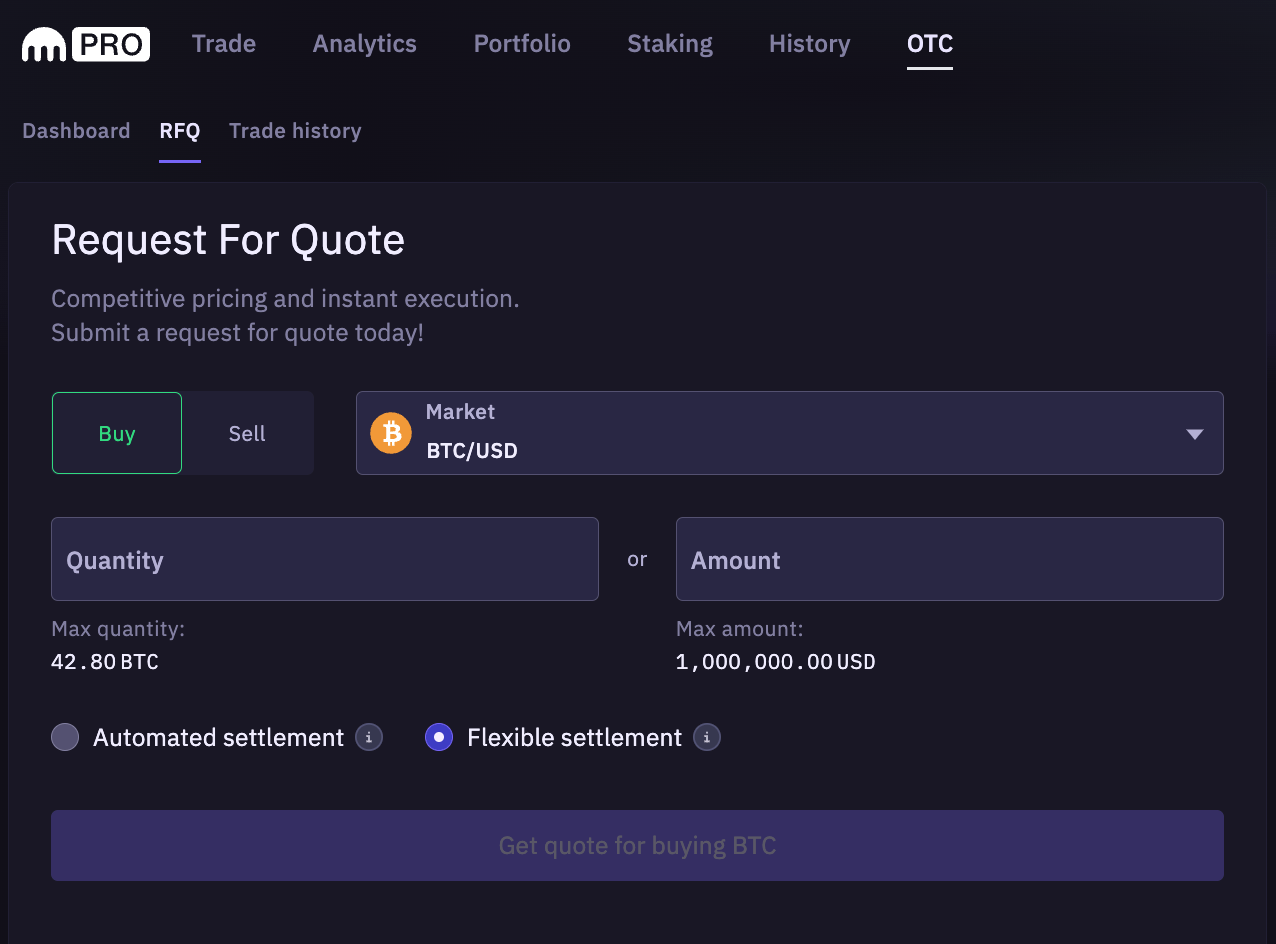The height and width of the screenshot is (944, 1276).
Task: Open the History section
Action: [809, 44]
